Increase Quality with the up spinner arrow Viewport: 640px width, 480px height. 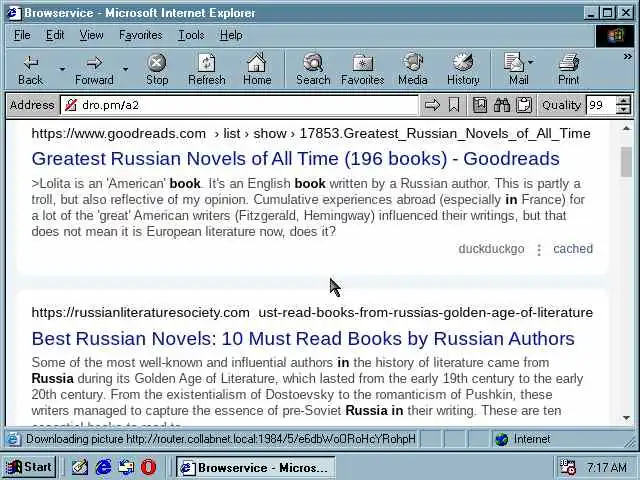coord(623,100)
